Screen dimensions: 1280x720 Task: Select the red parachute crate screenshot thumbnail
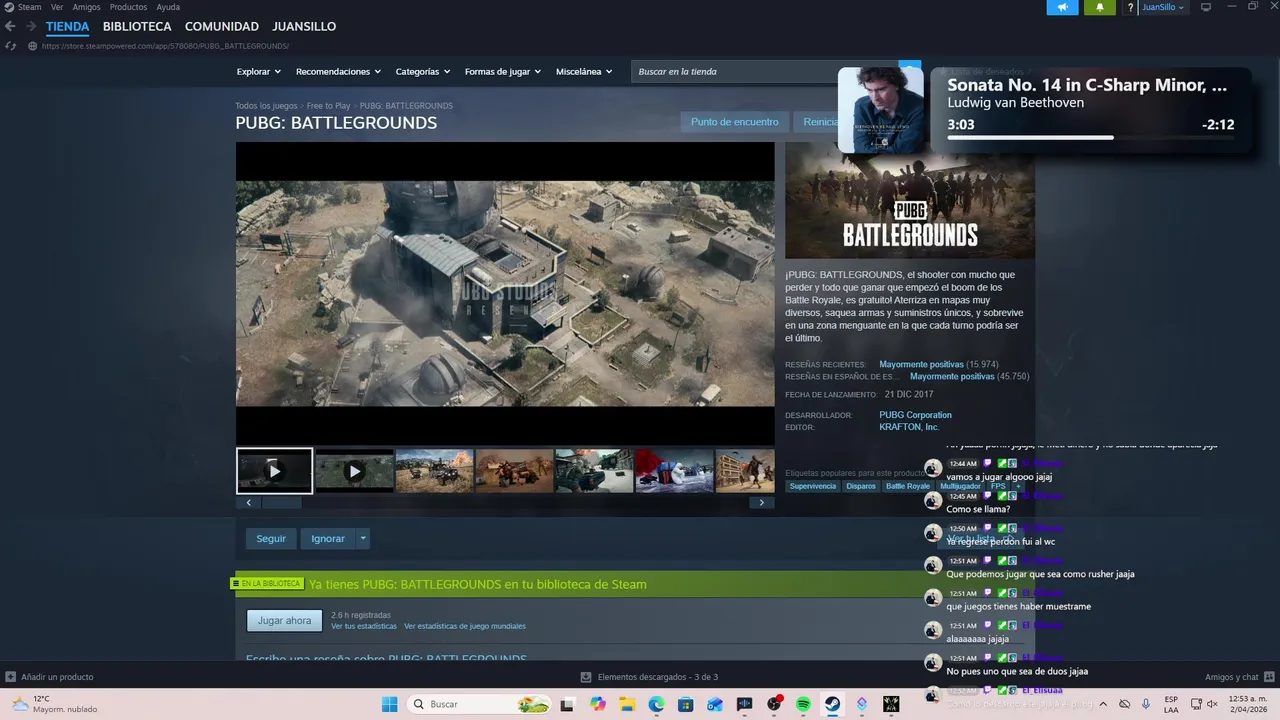coord(674,471)
